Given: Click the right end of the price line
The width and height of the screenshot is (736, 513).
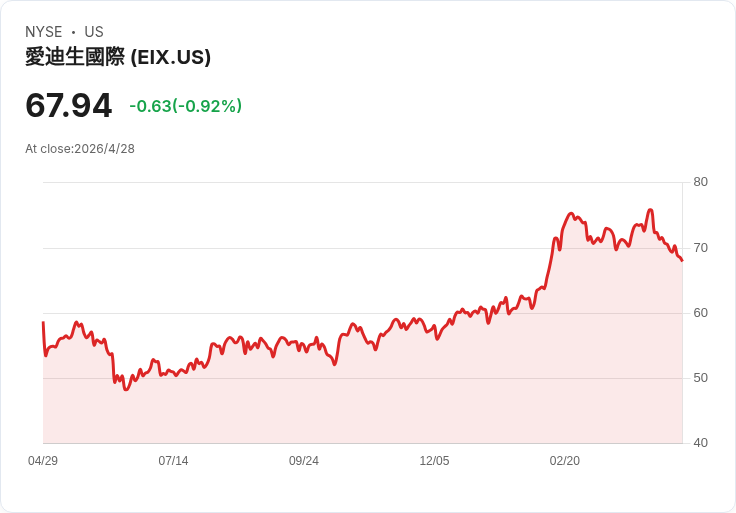Looking at the screenshot, I should point(682,261).
